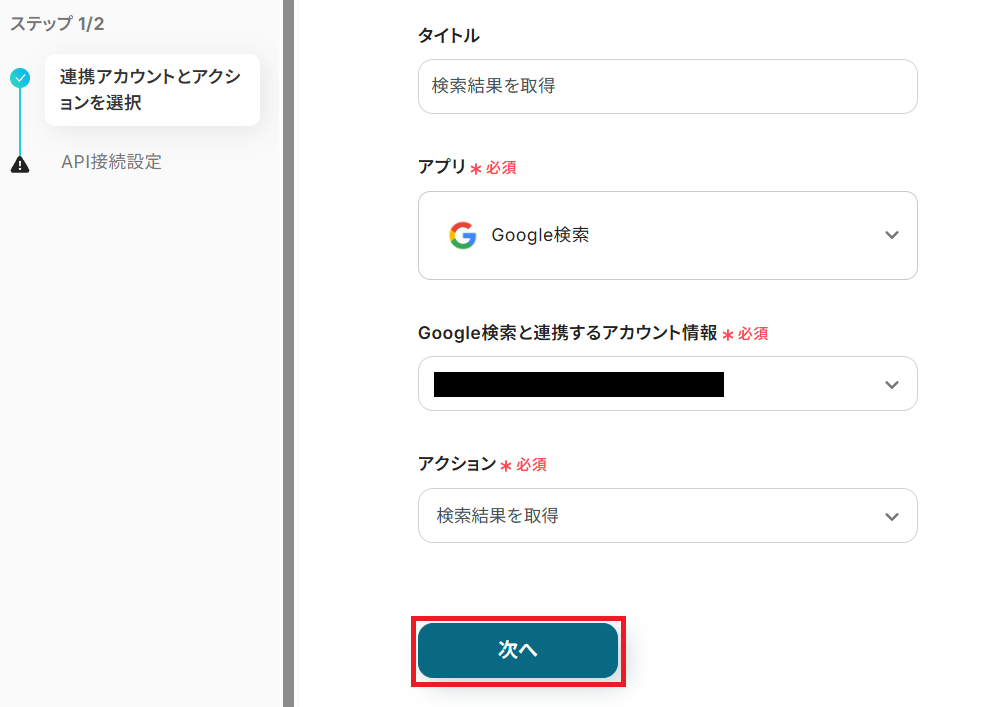
Task: Click the teal checkmark step icon
Action: (x=20, y=78)
